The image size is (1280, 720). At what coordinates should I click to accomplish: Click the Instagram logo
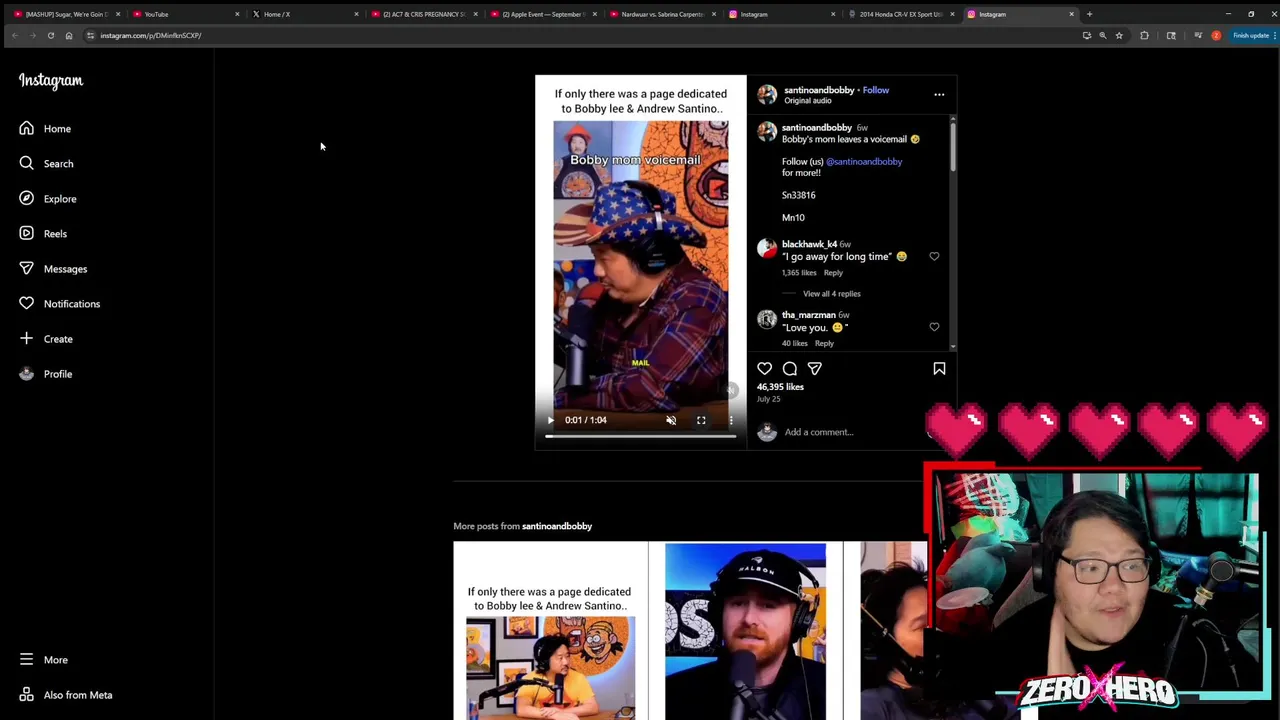coord(51,81)
